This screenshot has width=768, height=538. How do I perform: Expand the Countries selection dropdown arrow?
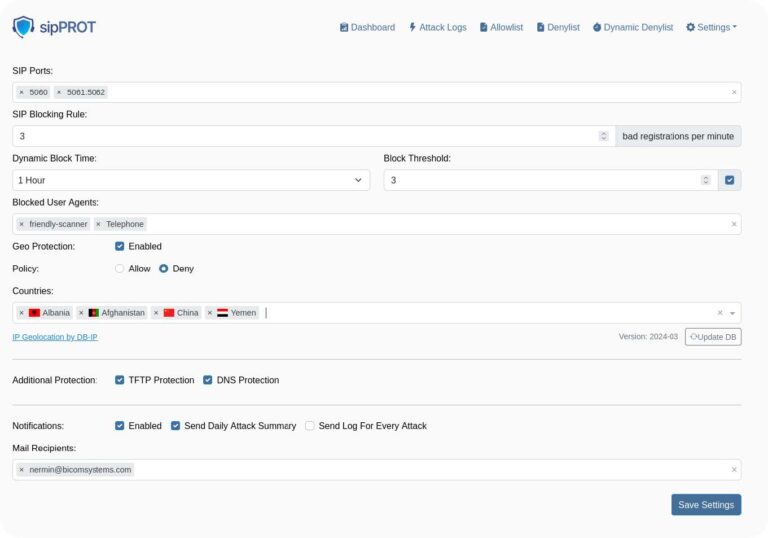(732, 313)
